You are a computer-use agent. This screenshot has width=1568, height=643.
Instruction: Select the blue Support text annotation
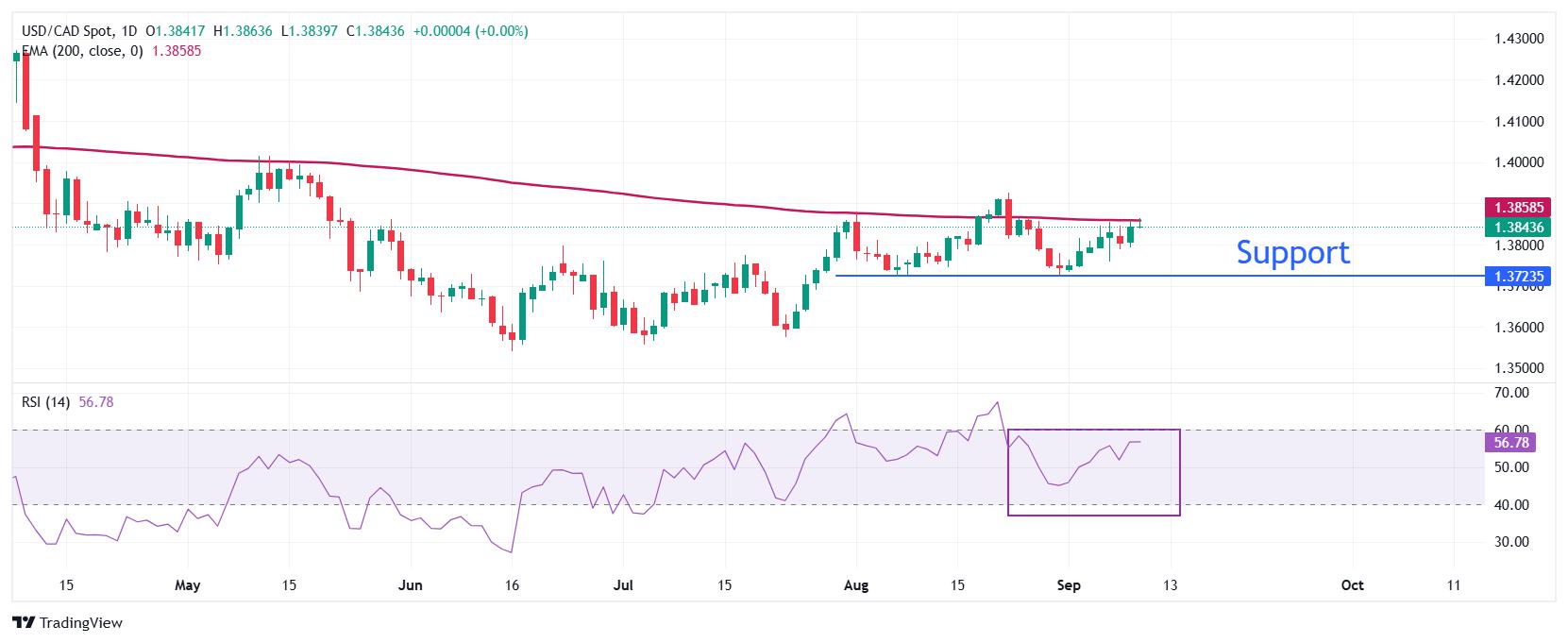coord(1292,252)
